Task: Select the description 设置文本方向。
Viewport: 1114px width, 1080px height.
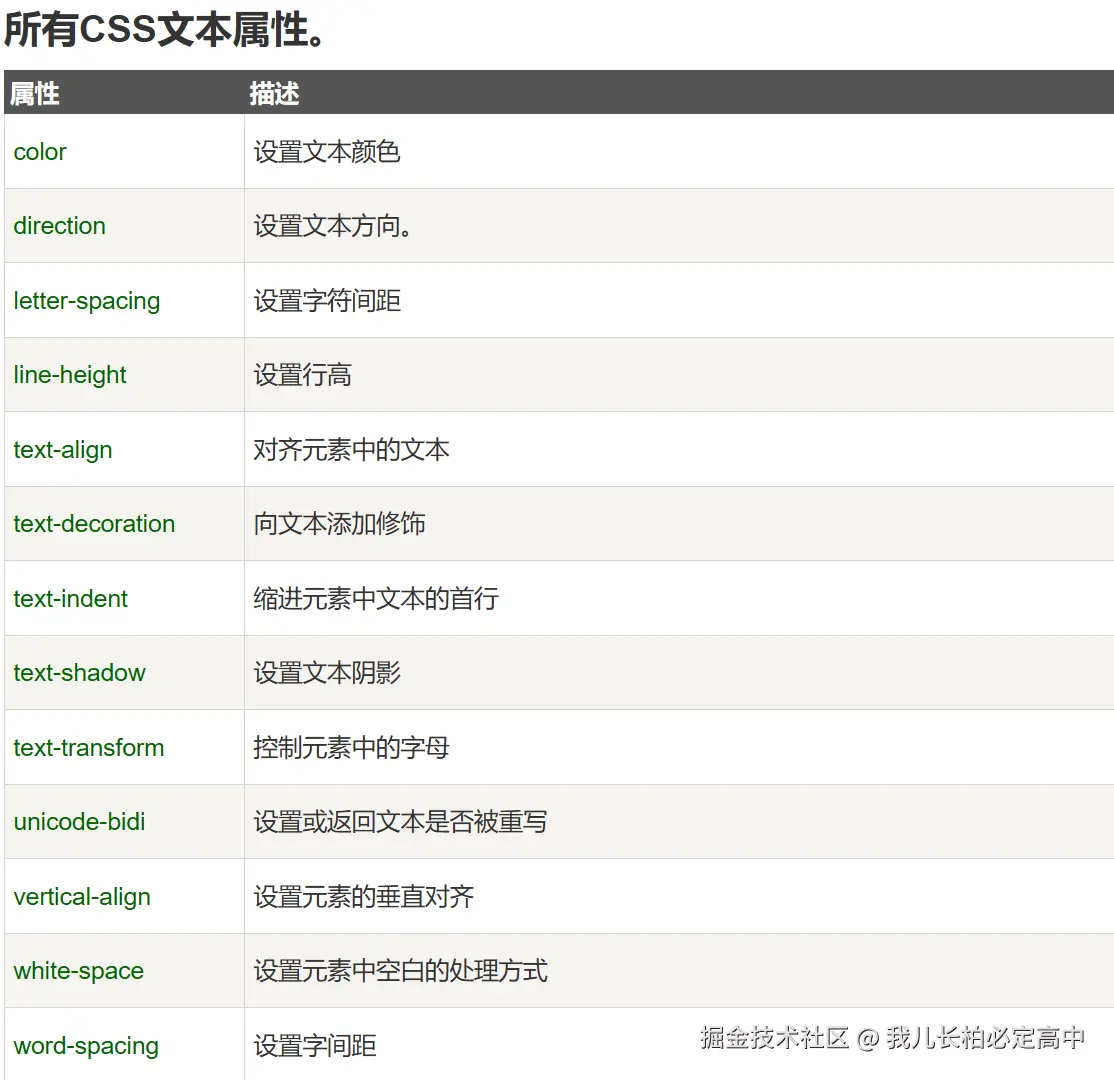Action: click(332, 226)
